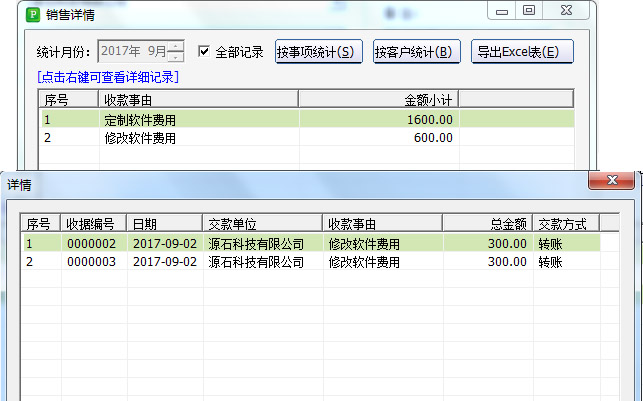643x401 pixels.
Task: Click the month stepper up arrow
Action: tap(176, 46)
